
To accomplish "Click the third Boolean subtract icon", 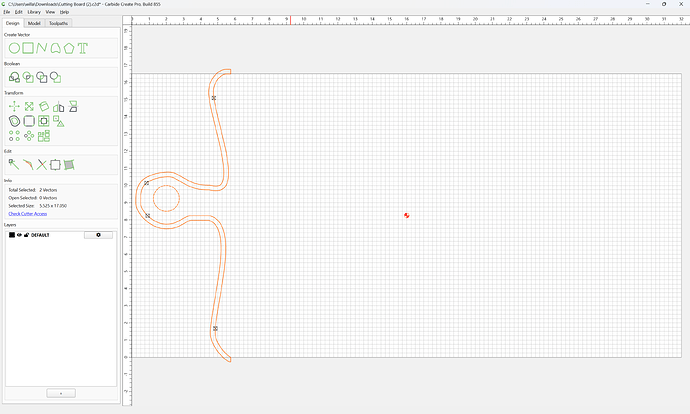I will [x=42, y=77].
